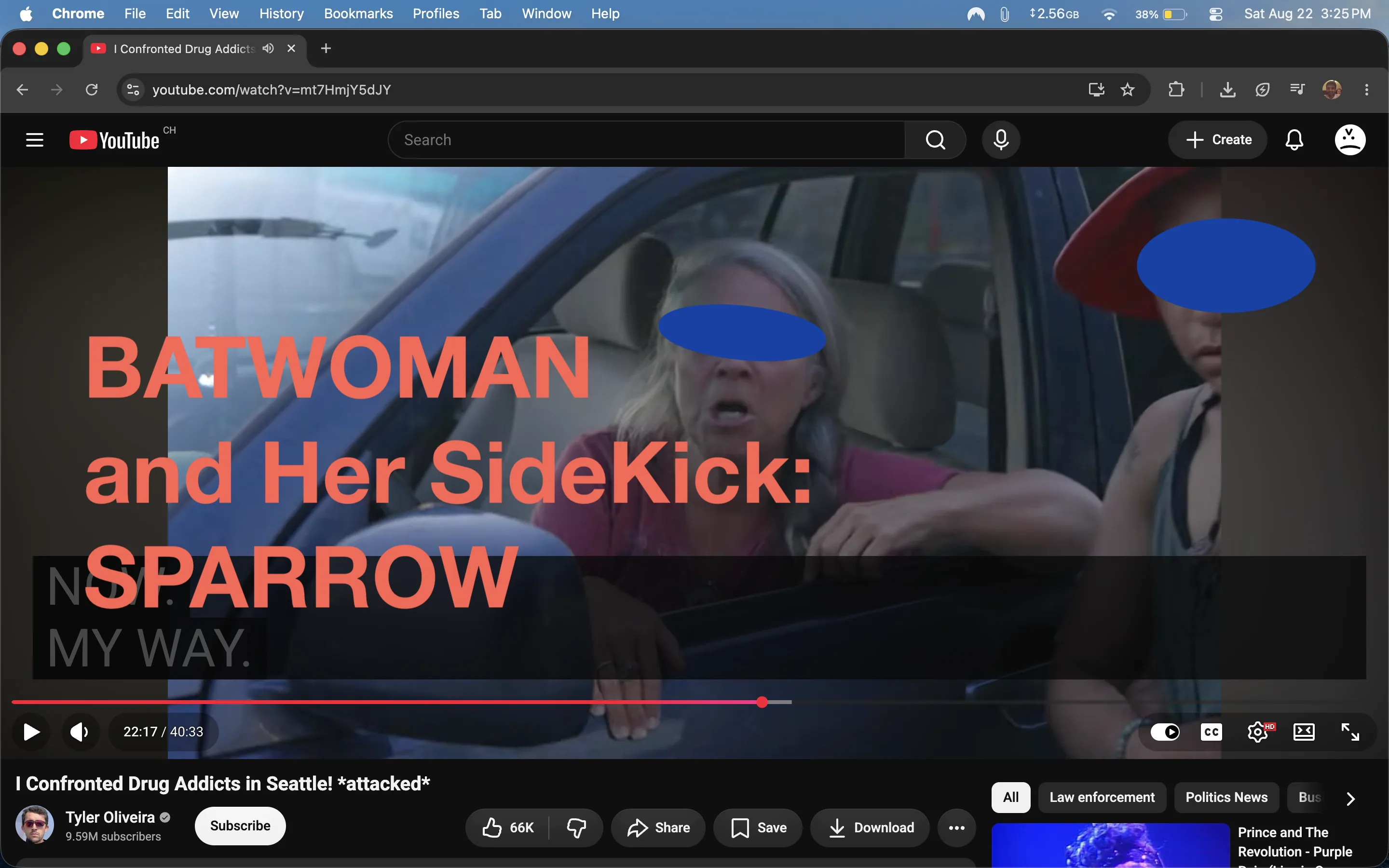Subscribe to Tyler Oliveira
This screenshot has height=868, width=1389.
[240, 826]
